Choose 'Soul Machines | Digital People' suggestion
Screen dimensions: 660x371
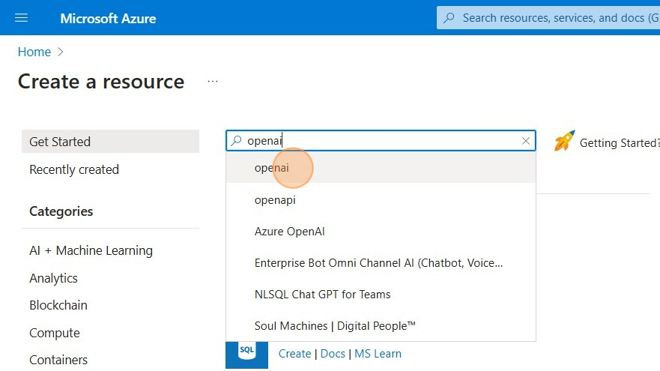pos(381,326)
